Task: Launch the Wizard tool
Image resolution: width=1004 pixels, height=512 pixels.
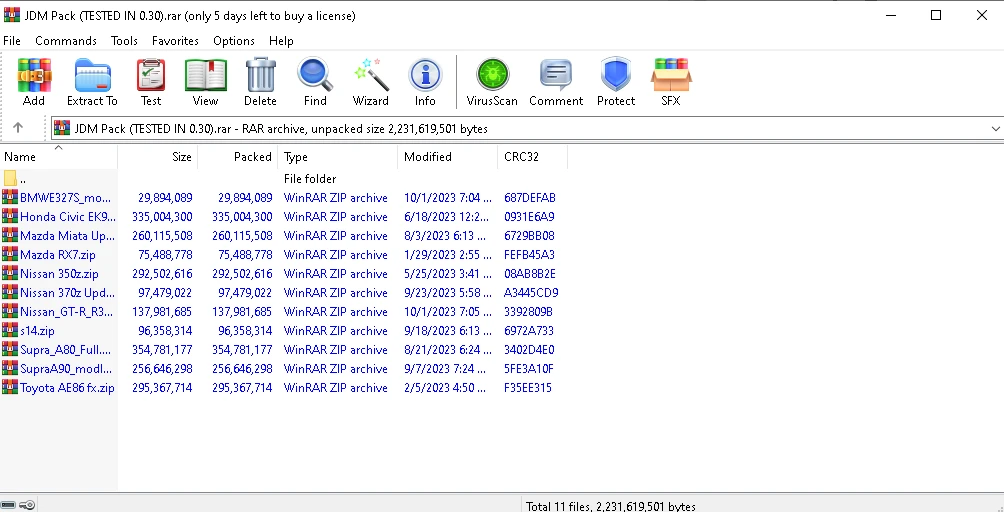Action: tap(370, 82)
